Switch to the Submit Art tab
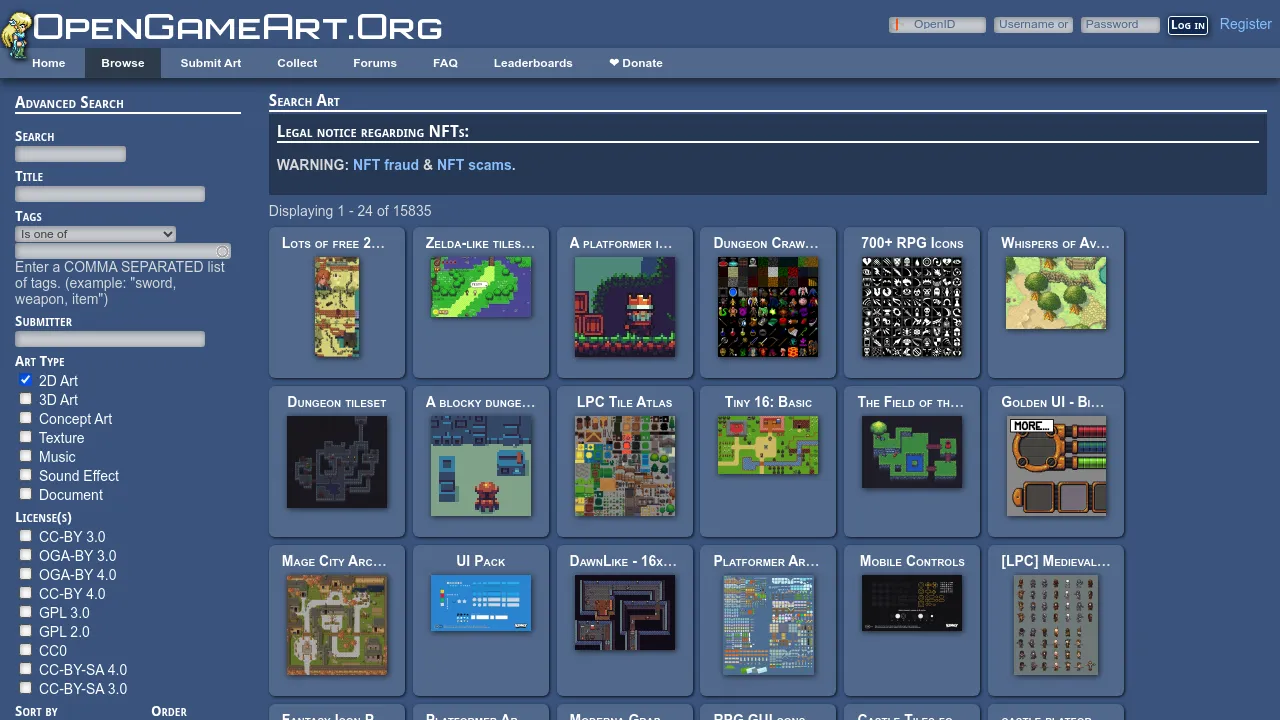The width and height of the screenshot is (1280, 720). coord(210,63)
